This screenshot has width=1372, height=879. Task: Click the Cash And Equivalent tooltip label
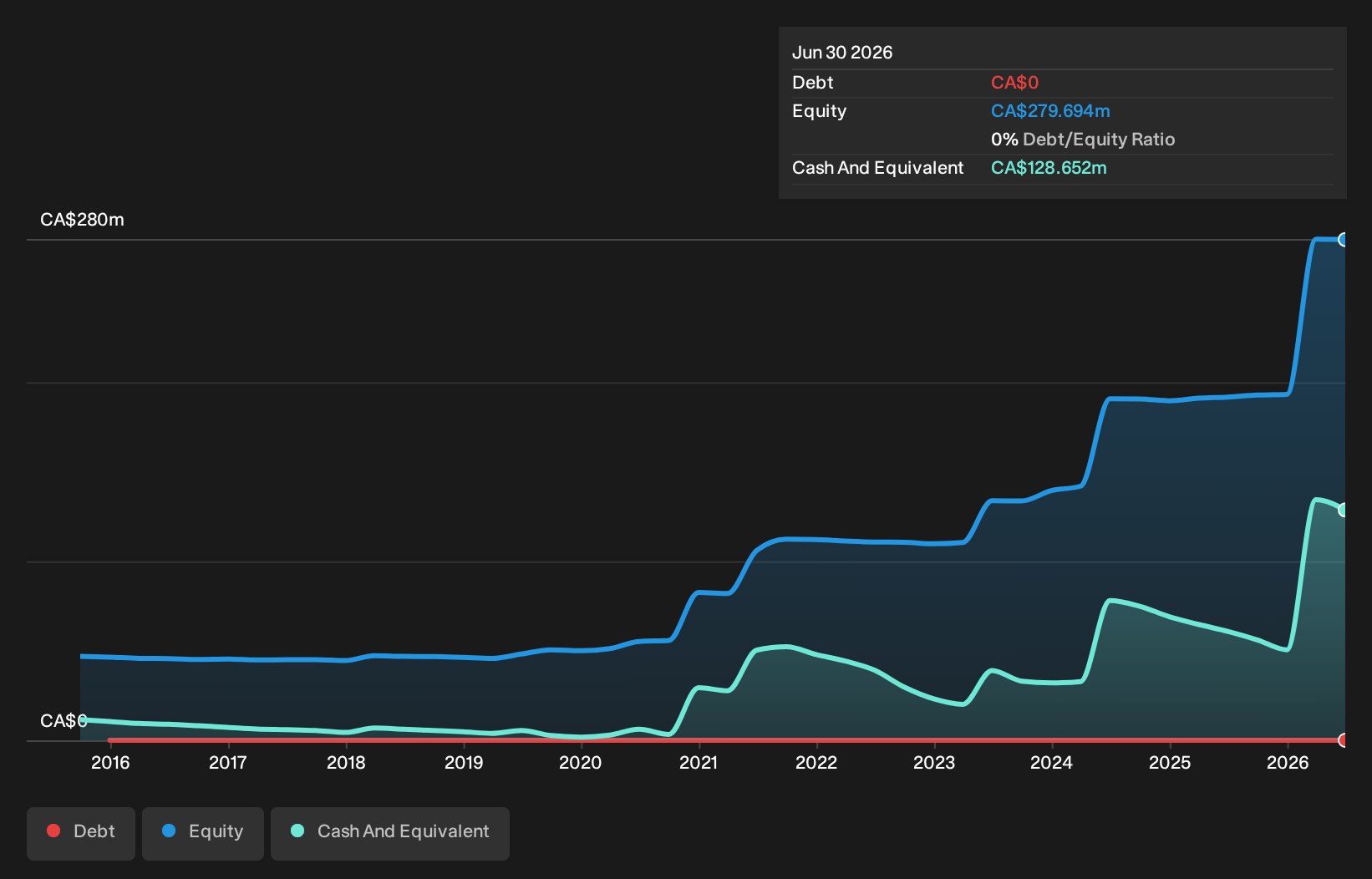pos(878,168)
